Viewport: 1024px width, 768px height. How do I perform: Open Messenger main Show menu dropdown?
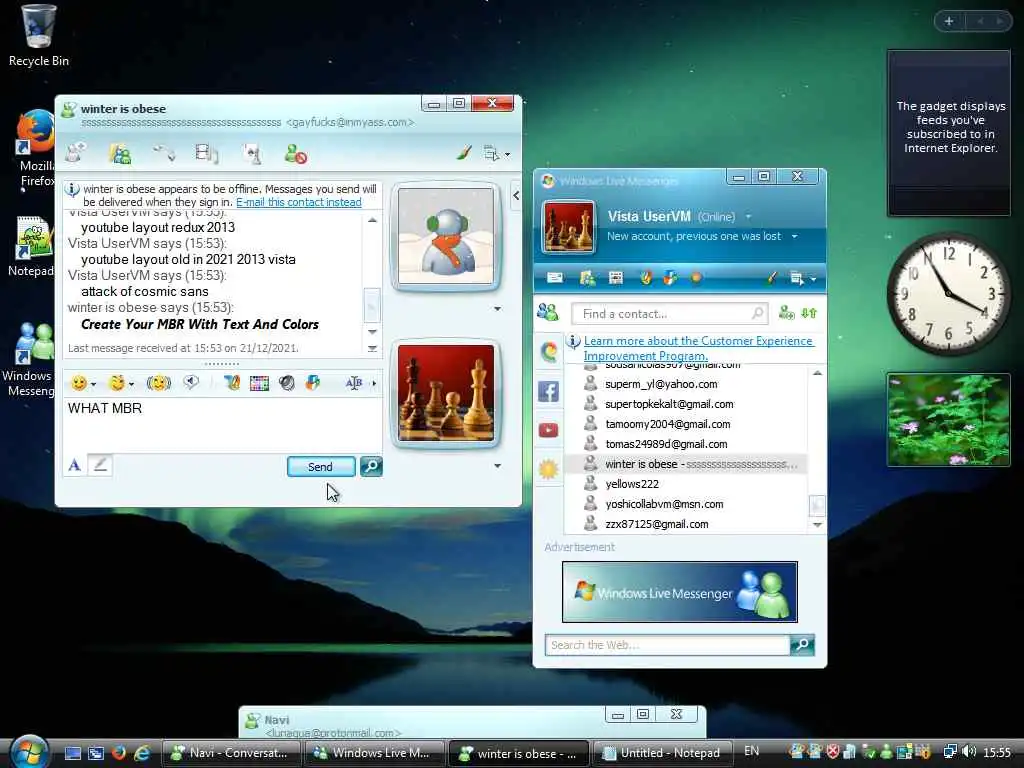point(803,279)
